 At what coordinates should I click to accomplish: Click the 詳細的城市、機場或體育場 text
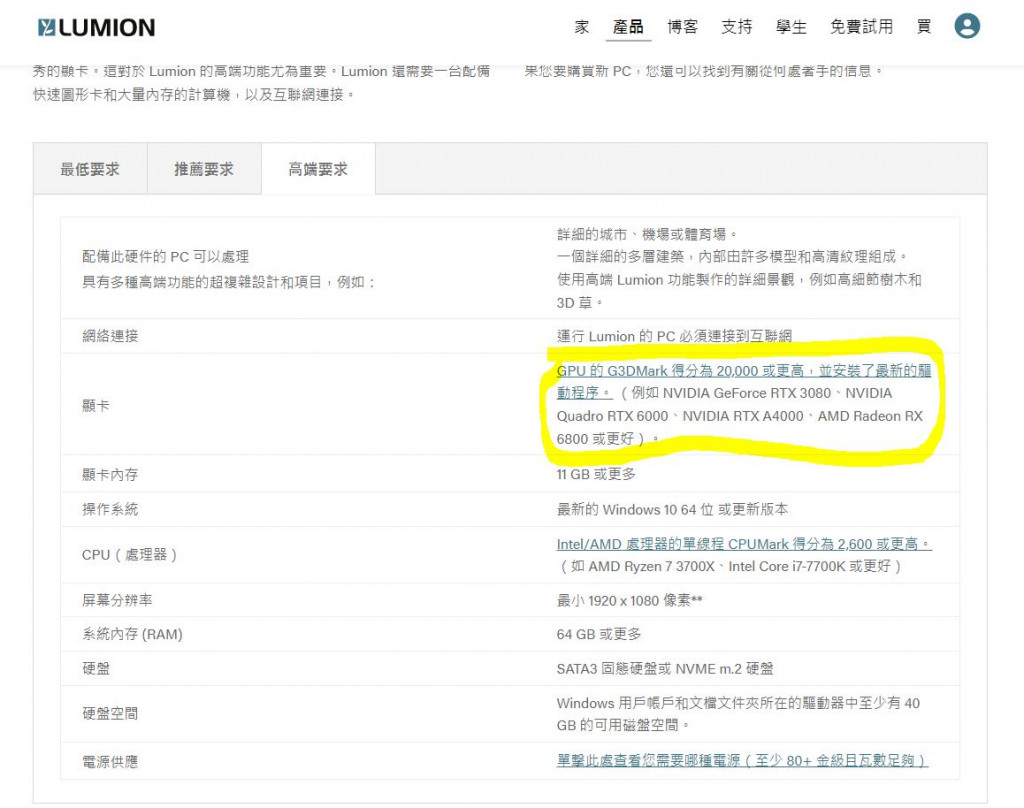coord(647,234)
